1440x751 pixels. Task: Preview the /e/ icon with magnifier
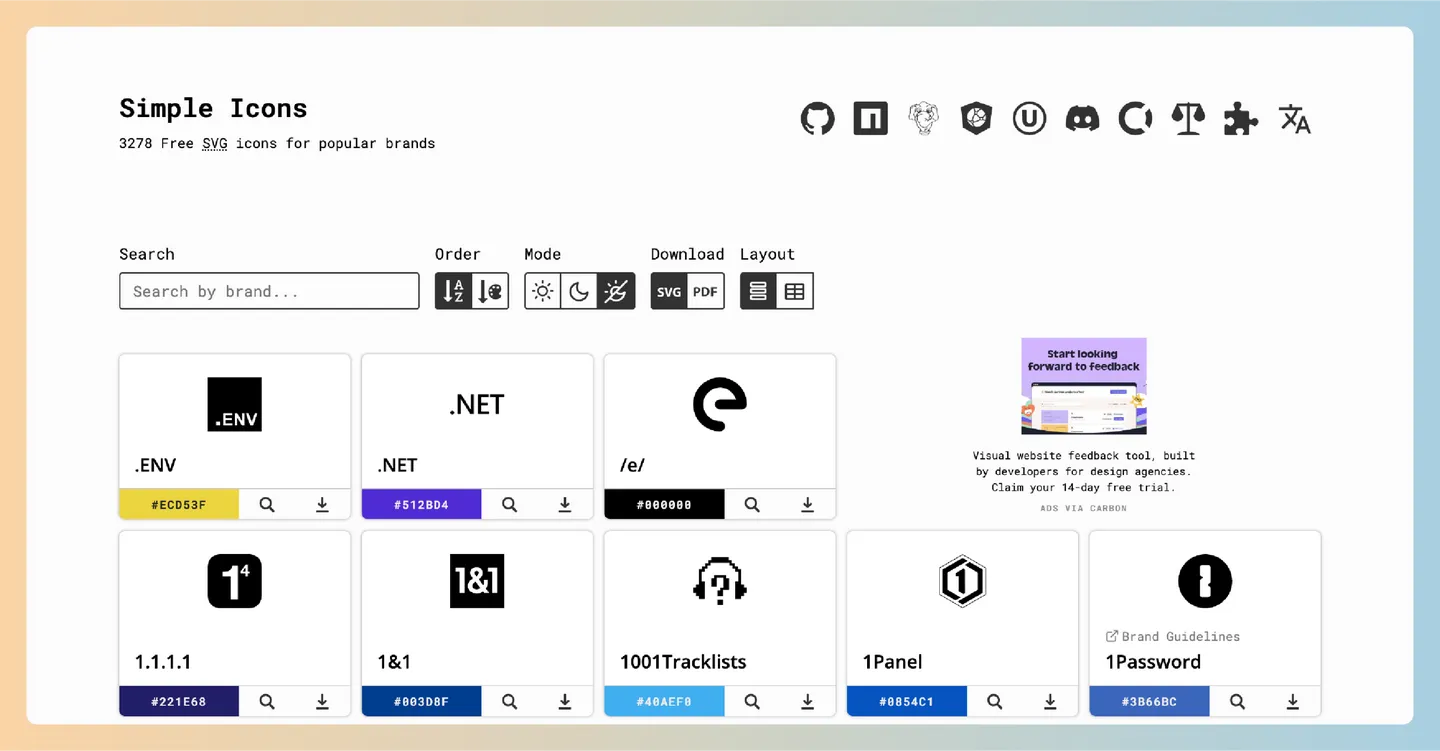[752, 505]
